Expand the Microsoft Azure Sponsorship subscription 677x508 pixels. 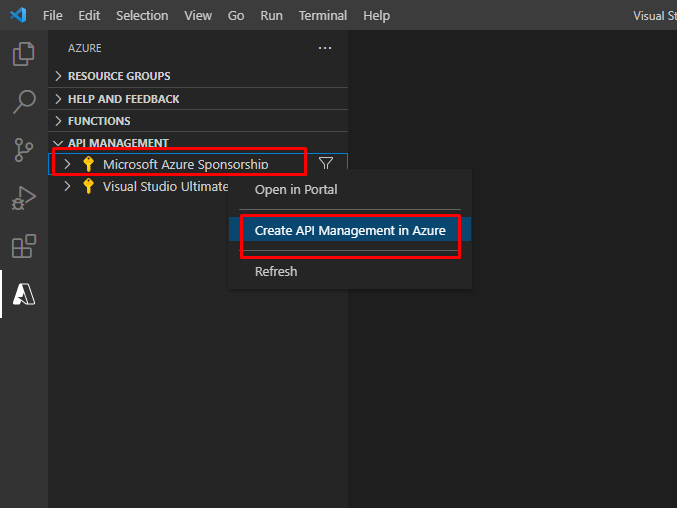[x=67, y=164]
